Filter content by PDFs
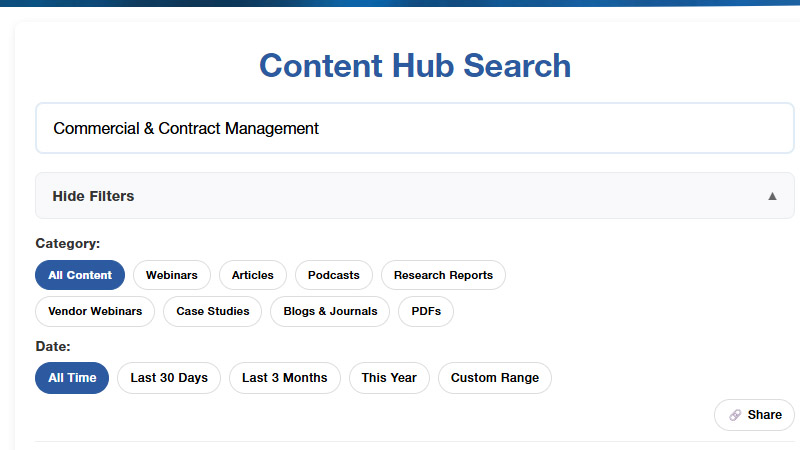The width and height of the screenshot is (800, 450). 426,311
